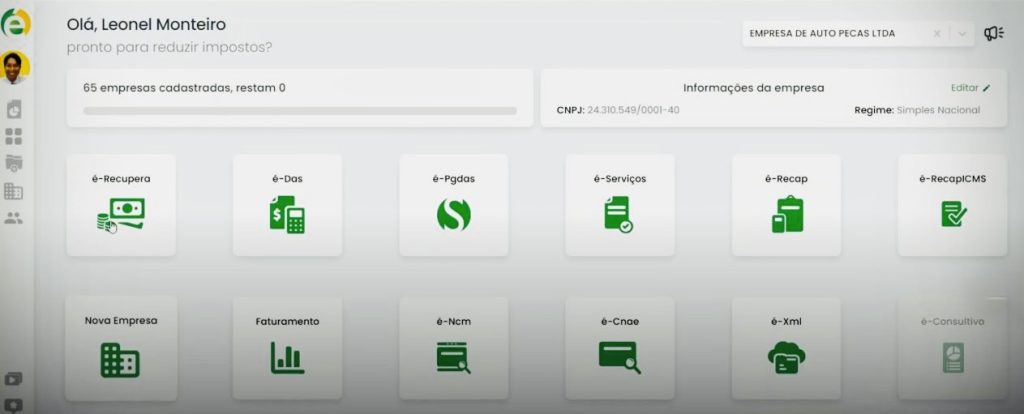Click the é-Consultiva label

[x=953, y=321]
